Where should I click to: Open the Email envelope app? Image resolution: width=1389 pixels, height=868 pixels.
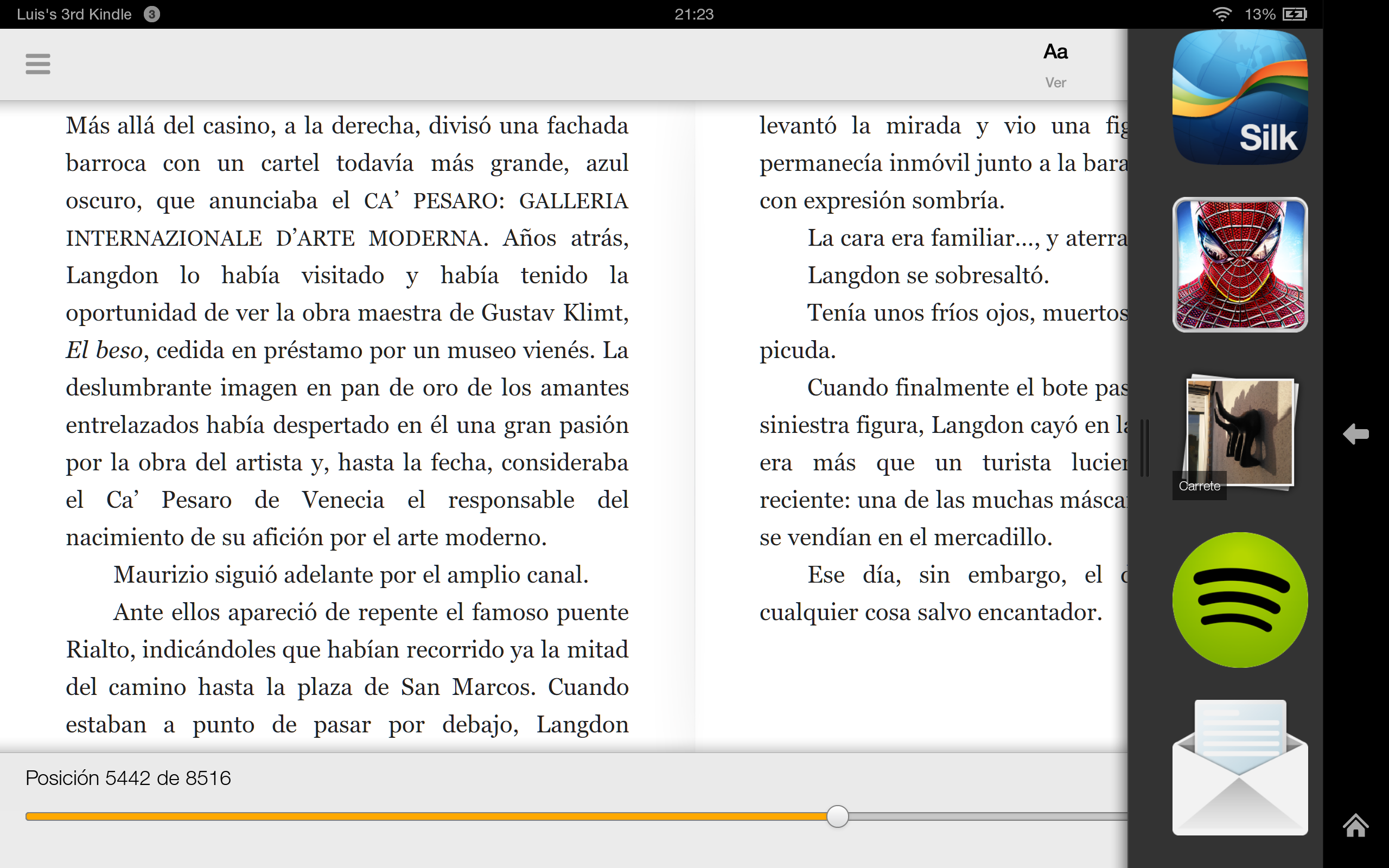1240,768
